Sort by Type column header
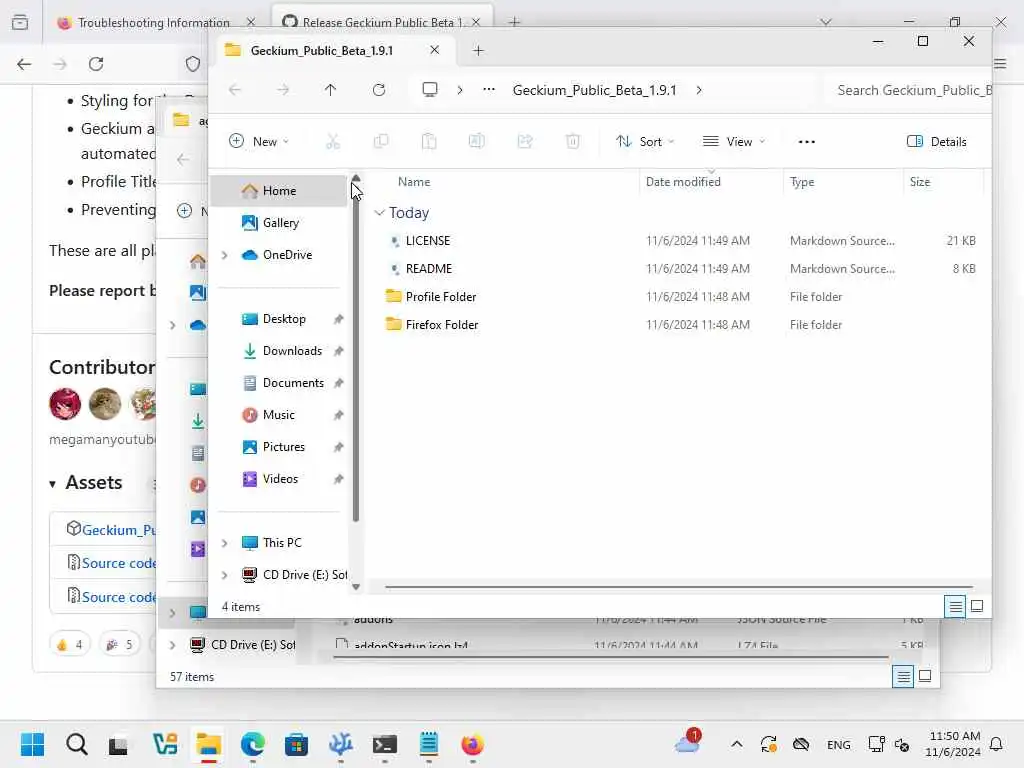Image resolution: width=1024 pixels, height=768 pixels. [x=802, y=182]
